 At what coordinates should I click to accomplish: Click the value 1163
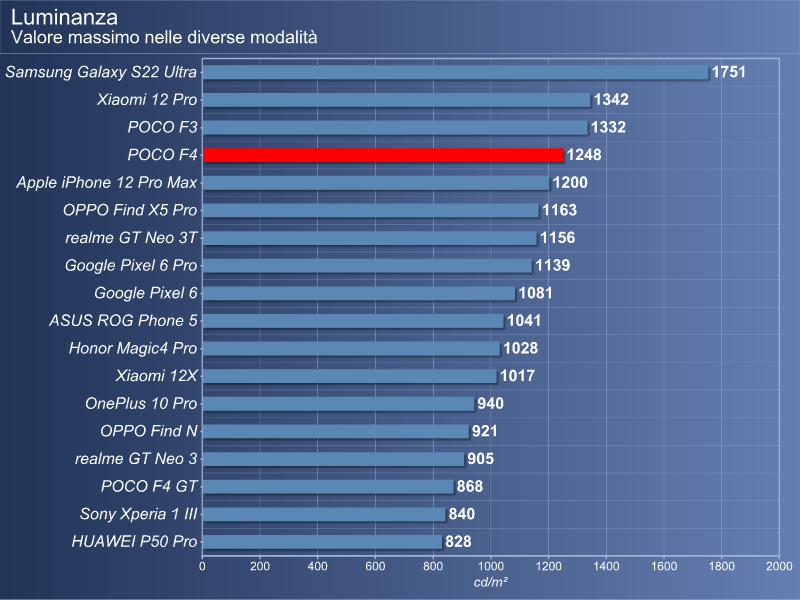click(559, 210)
